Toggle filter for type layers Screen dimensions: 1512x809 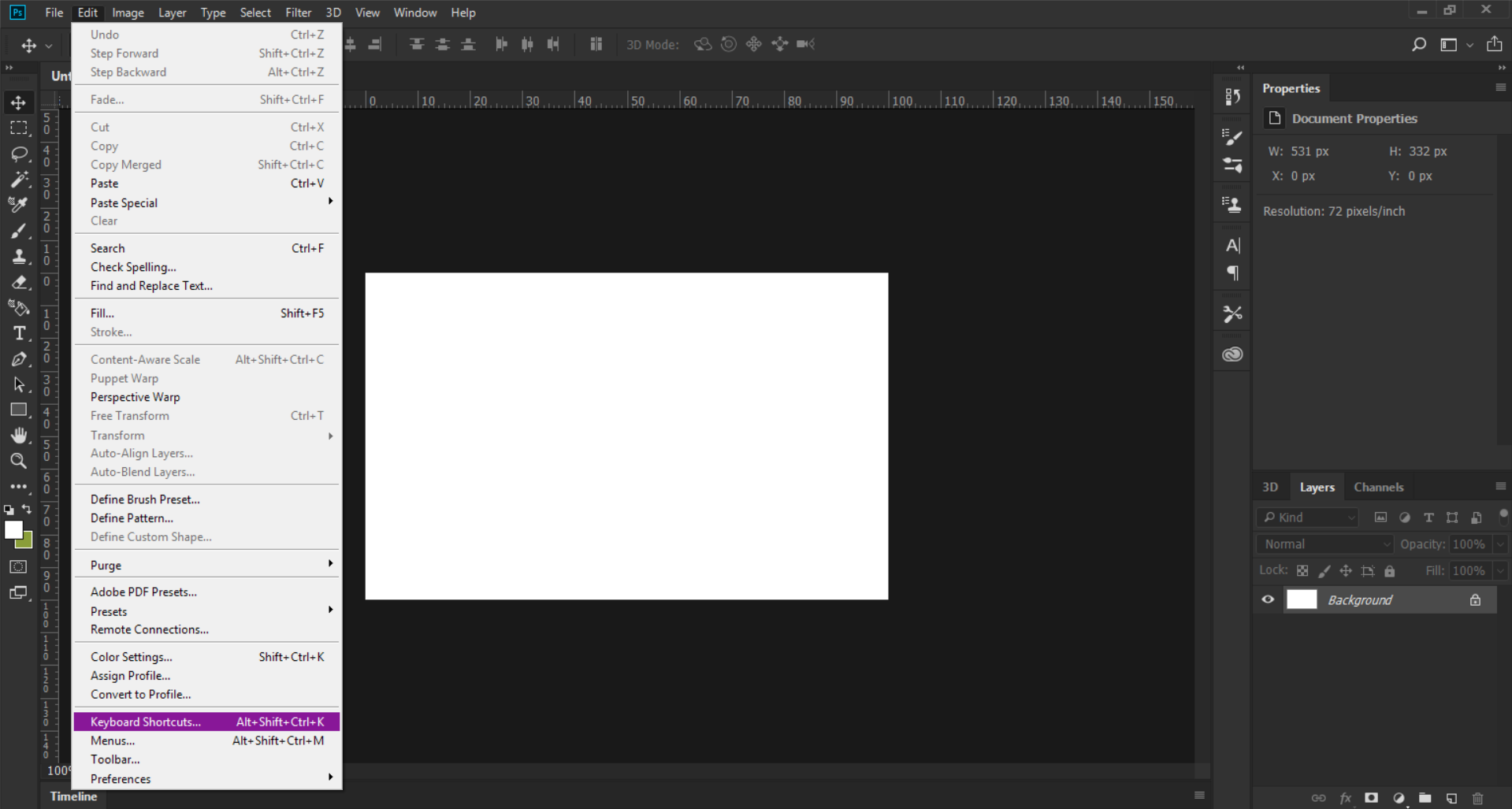(1428, 518)
